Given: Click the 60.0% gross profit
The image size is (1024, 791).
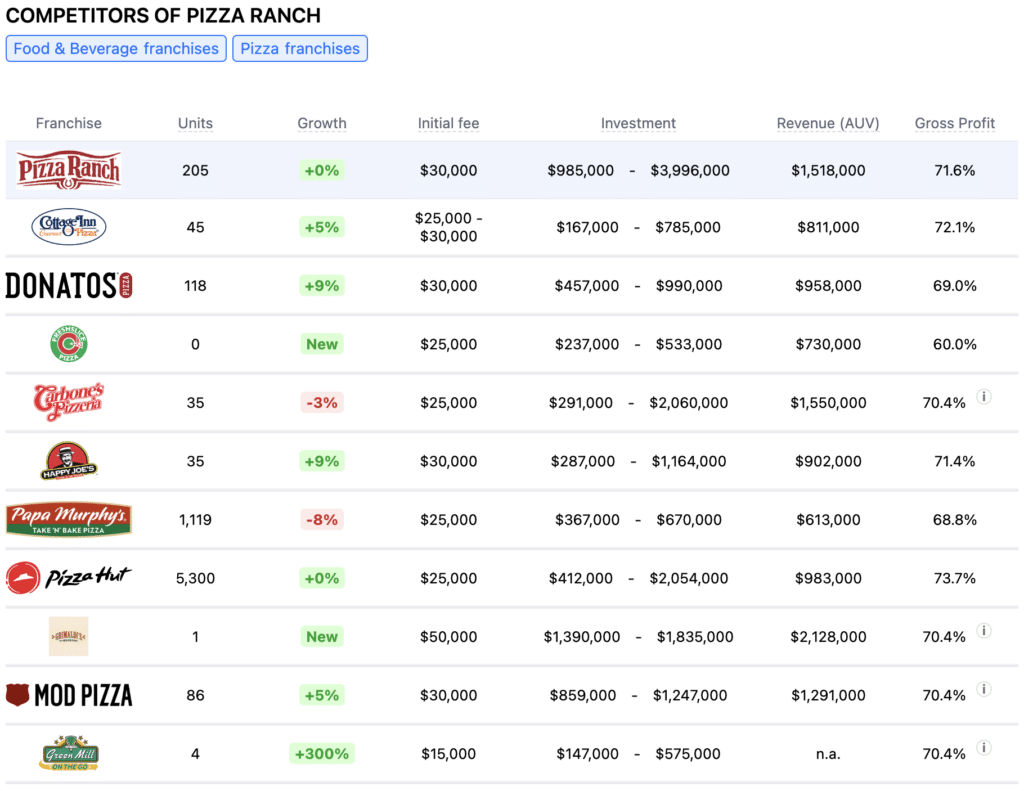Looking at the screenshot, I should tap(955, 344).
